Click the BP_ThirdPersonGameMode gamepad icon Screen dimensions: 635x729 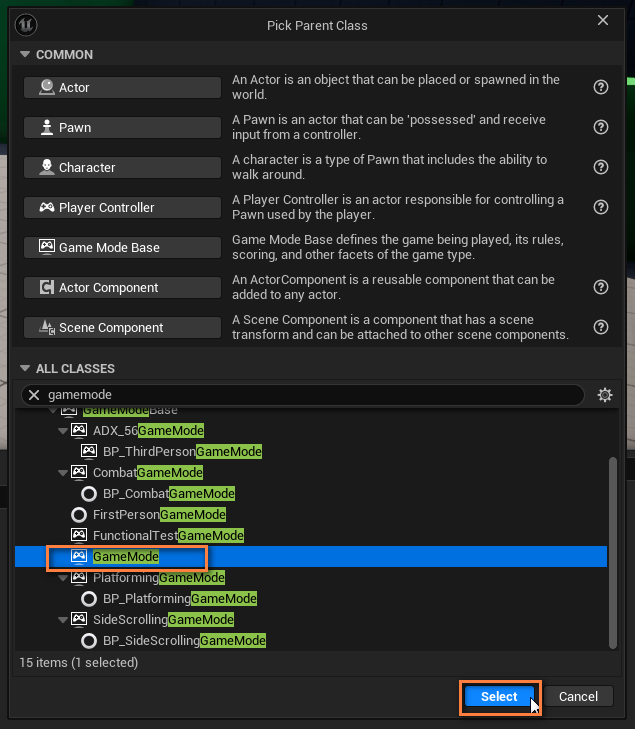point(89,451)
